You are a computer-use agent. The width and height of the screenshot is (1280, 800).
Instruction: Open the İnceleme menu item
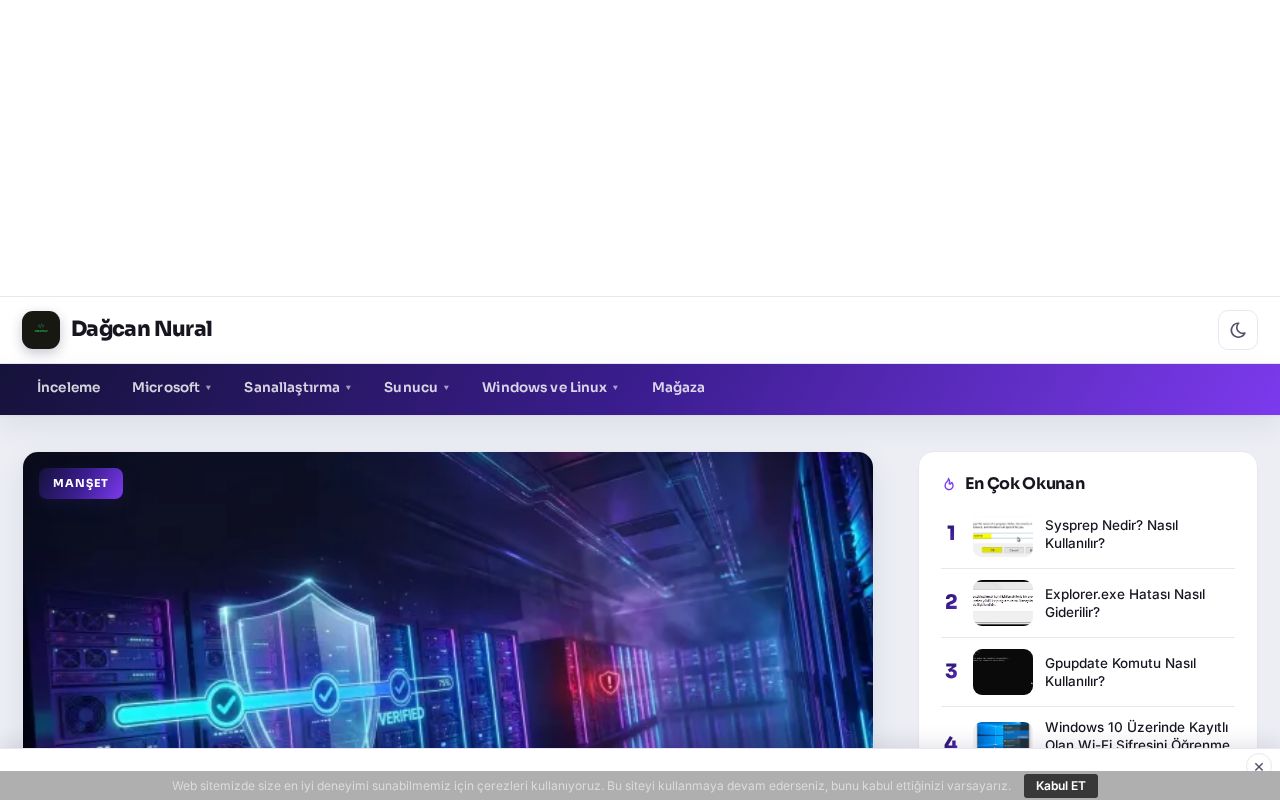click(x=69, y=388)
